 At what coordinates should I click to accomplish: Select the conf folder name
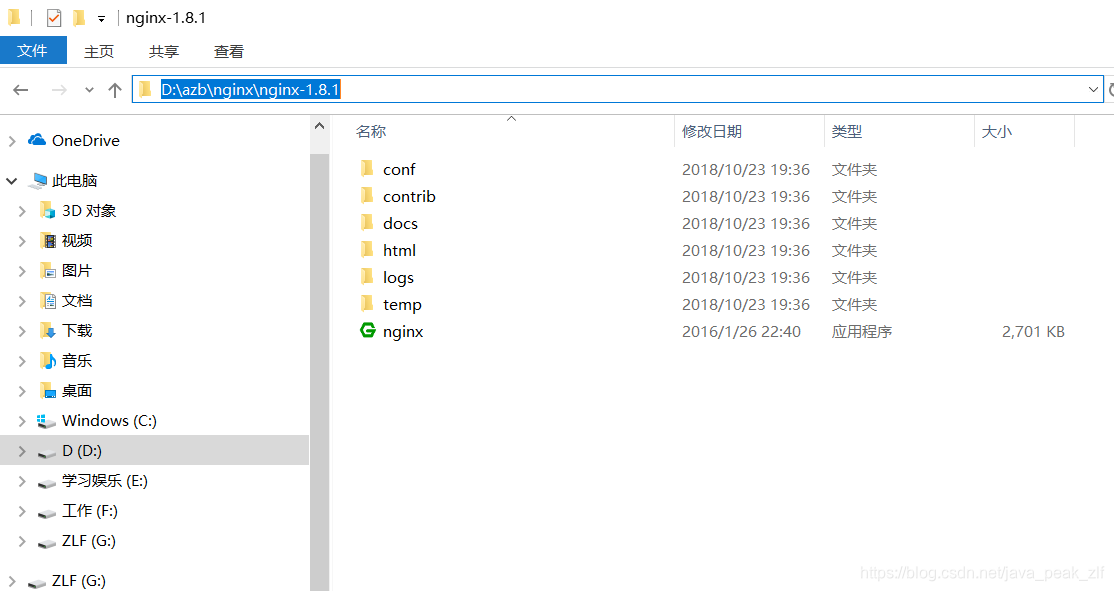point(399,170)
